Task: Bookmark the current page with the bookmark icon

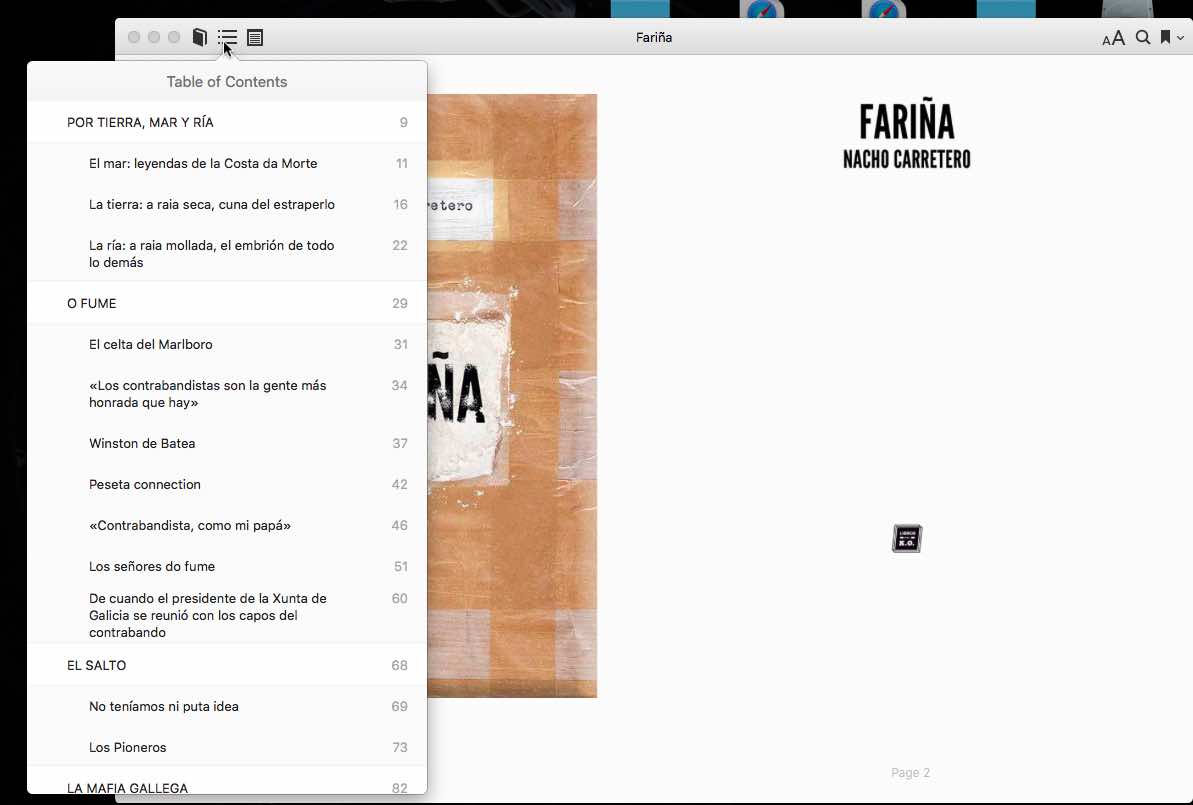Action: click(x=1166, y=37)
